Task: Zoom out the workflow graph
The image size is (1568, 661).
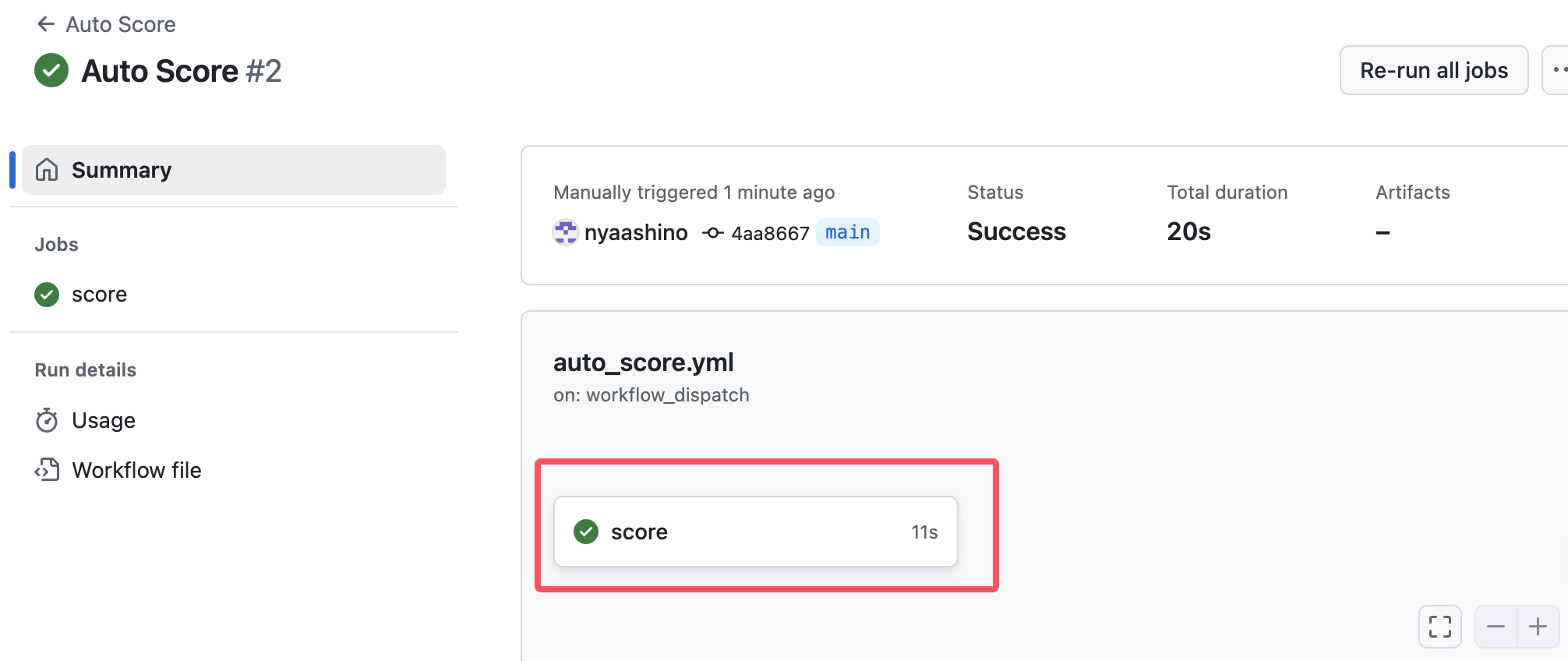Action: click(1496, 627)
